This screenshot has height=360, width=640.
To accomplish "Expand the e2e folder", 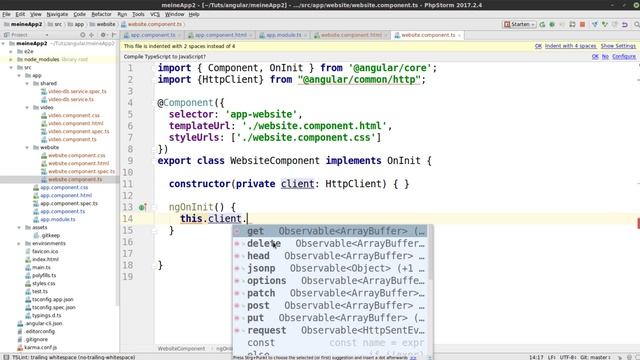I will tap(11, 51).
